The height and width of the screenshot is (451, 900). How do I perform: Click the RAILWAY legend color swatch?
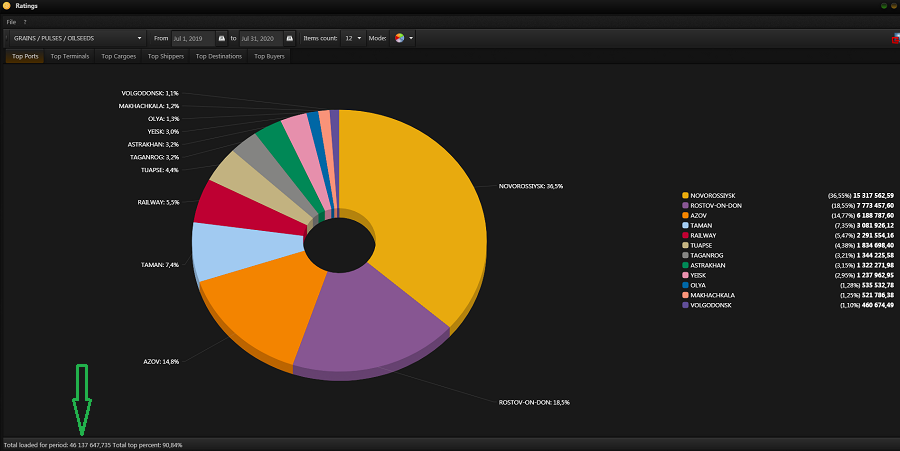coord(685,235)
